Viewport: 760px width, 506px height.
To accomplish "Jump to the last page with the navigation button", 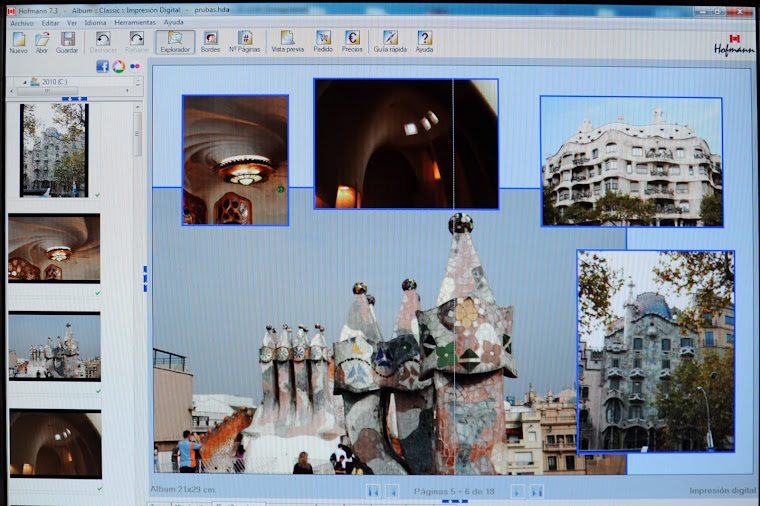I will pos(537,491).
